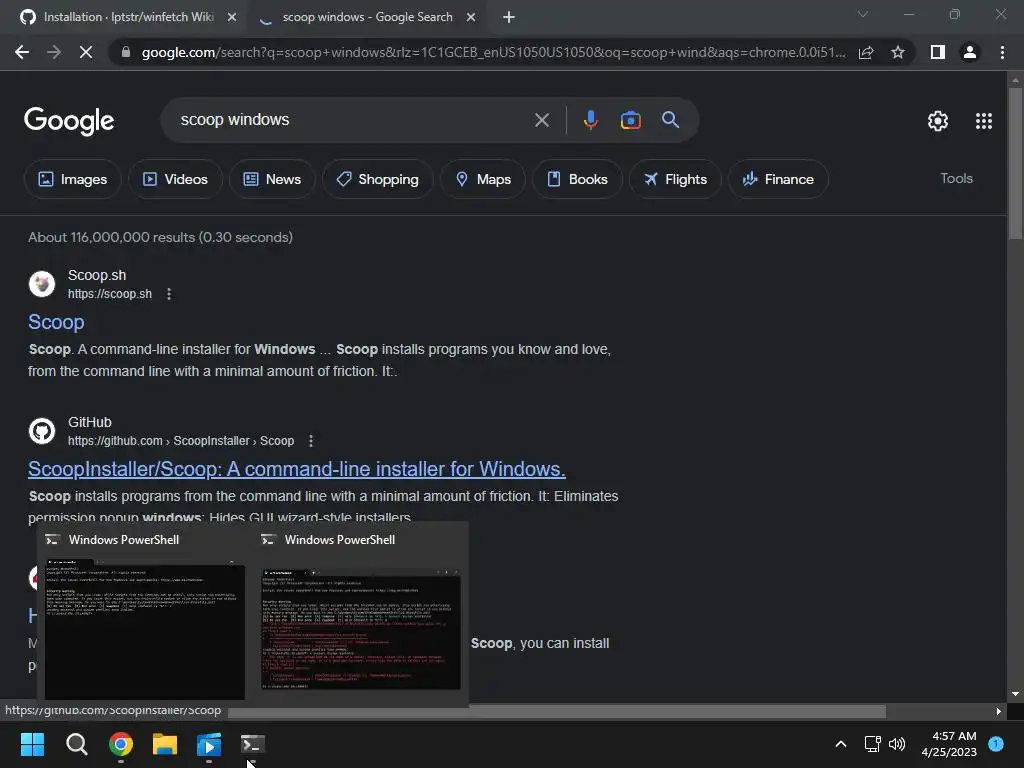Close the winfetch Wiki tab
This screenshot has width=1024, height=768.
click(232, 18)
